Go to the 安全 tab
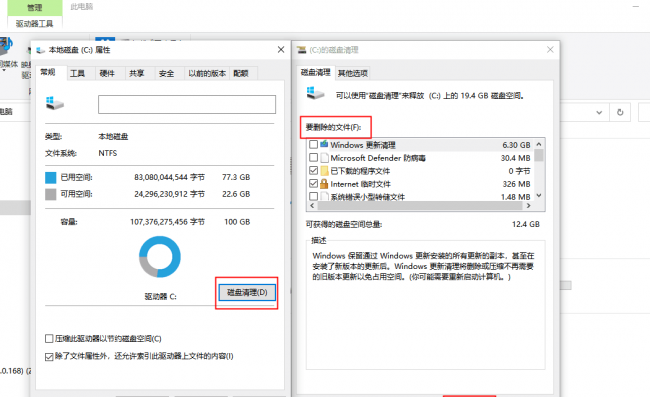 click(166, 73)
